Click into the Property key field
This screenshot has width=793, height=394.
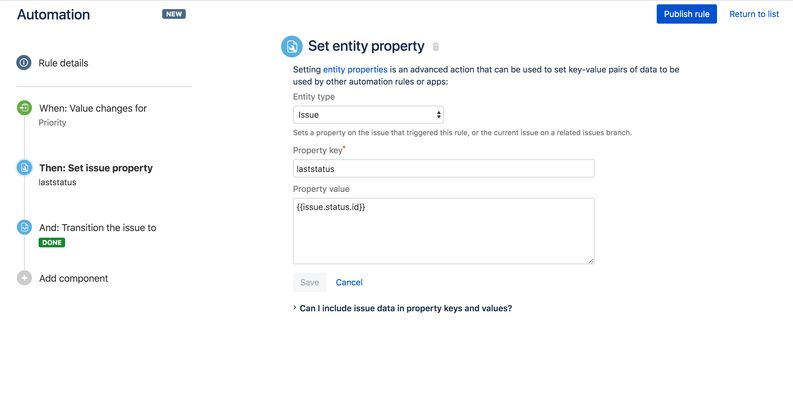click(x=444, y=168)
